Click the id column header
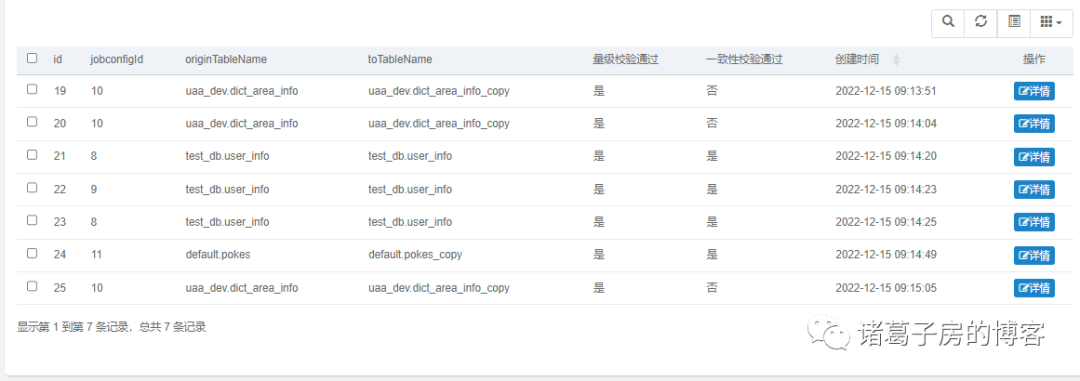 pyautogui.click(x=58, y=60)
